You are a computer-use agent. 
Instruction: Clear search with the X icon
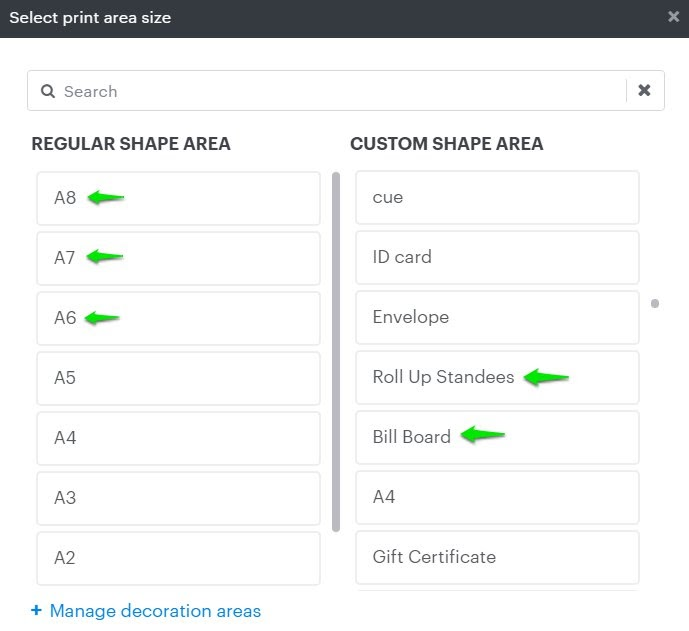coord(645,91)
